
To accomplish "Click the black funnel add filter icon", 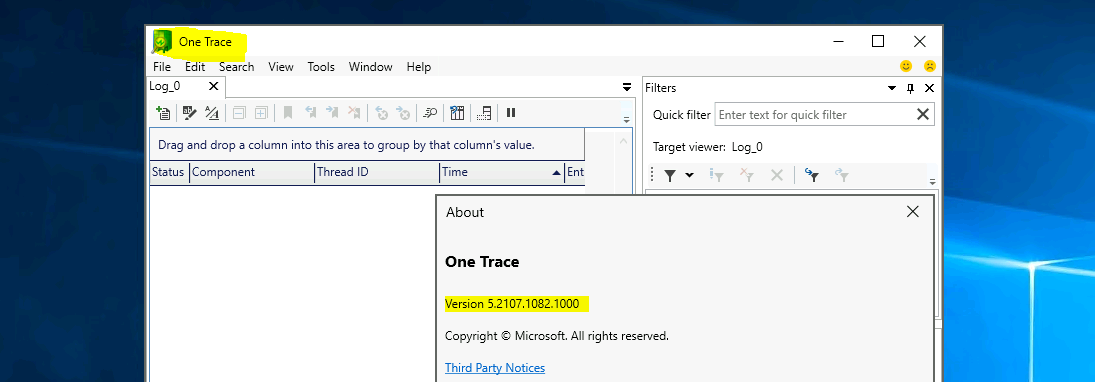I will [670, 175].
